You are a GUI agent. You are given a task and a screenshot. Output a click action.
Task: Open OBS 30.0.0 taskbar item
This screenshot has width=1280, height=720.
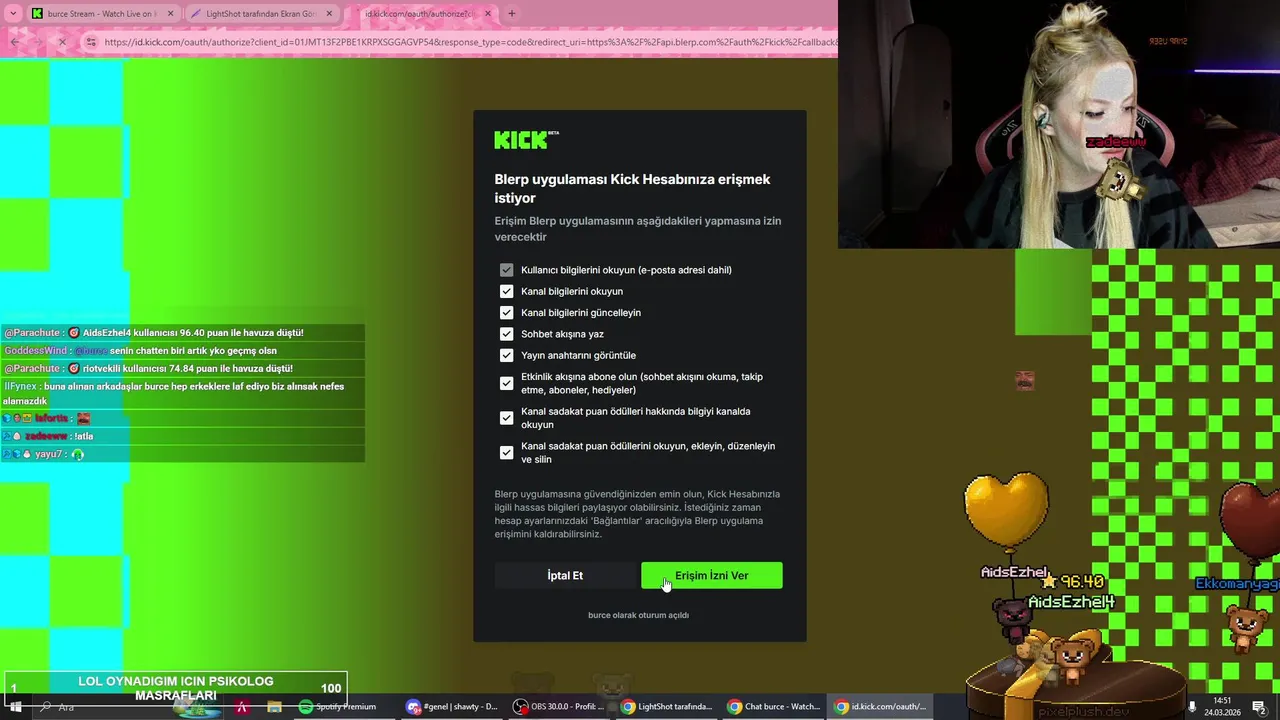click(560, 707)
